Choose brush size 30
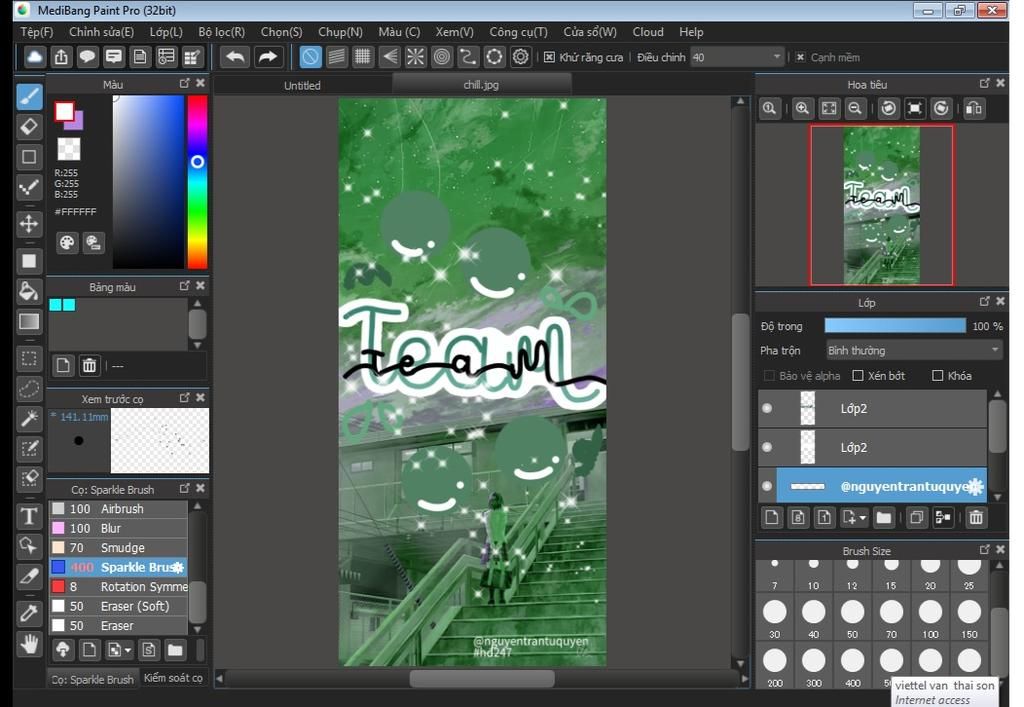This screenshot has width=1024, height=707. (775, 618)
